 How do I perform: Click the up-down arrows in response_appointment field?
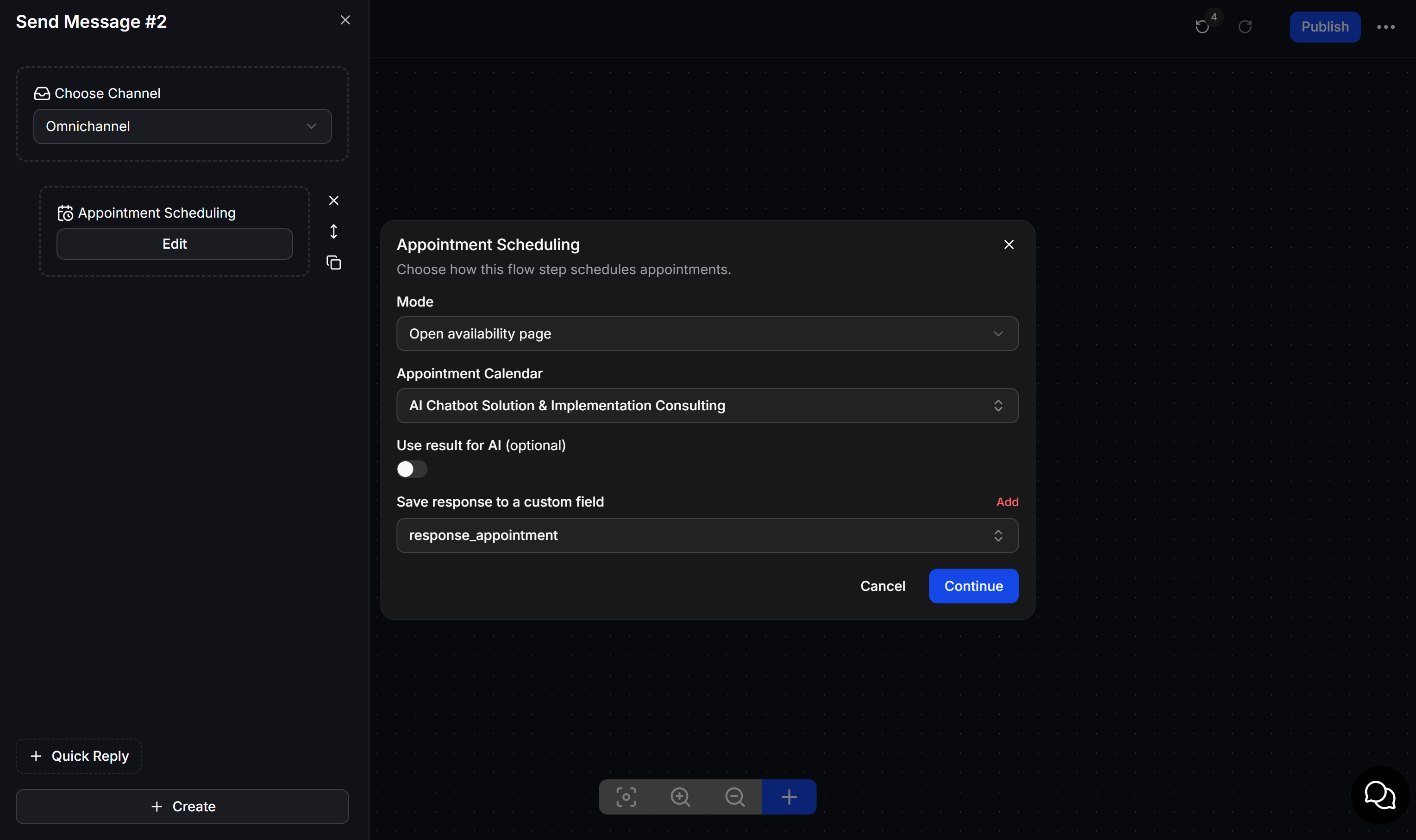pyautogui.click(x=998, y=535)
